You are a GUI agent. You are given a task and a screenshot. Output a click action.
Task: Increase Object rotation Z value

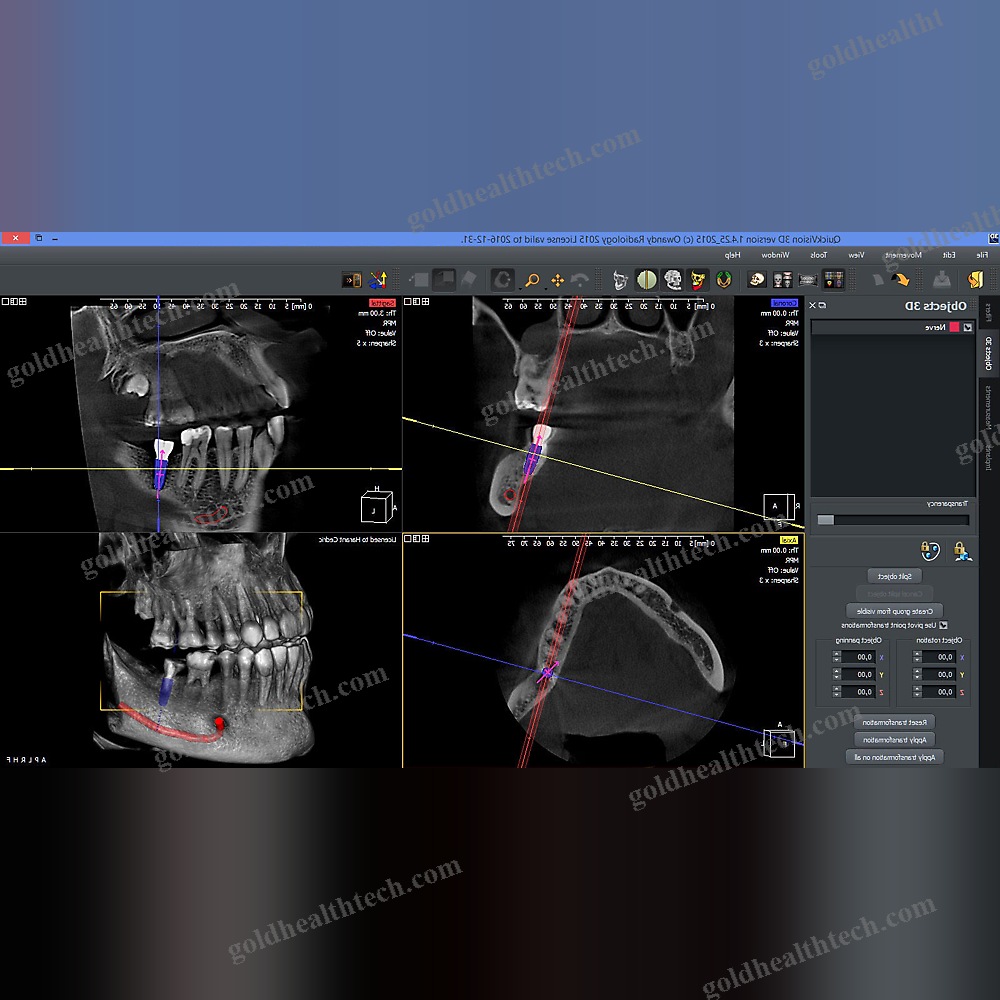coord(917,689)
